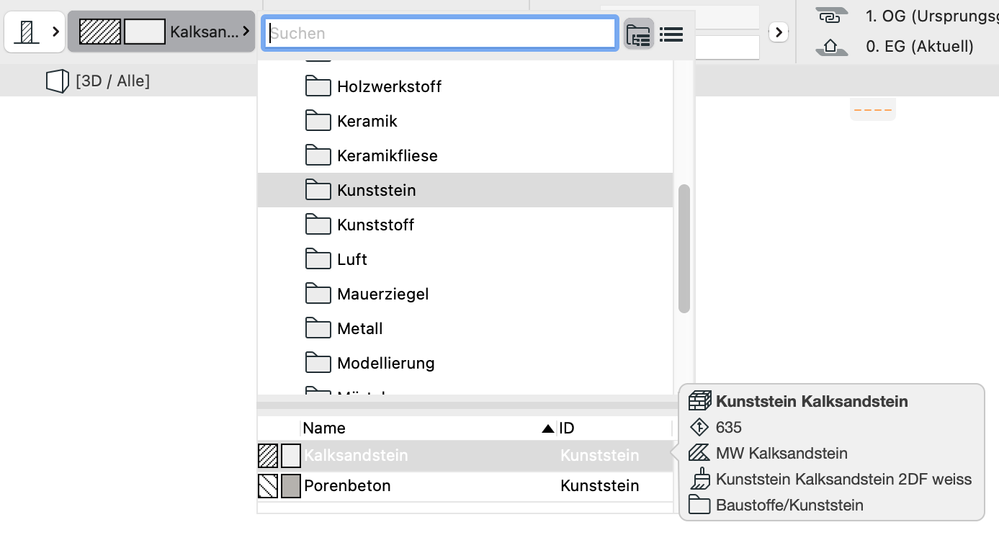Click the 3D / Alle view icon

(x=57, y=81)
